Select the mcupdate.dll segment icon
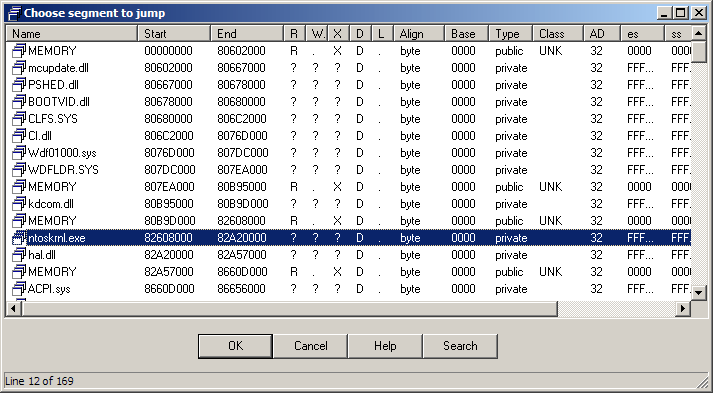This screenshot has height=393, width=713. pyautogui.click(x=19, y=68)
